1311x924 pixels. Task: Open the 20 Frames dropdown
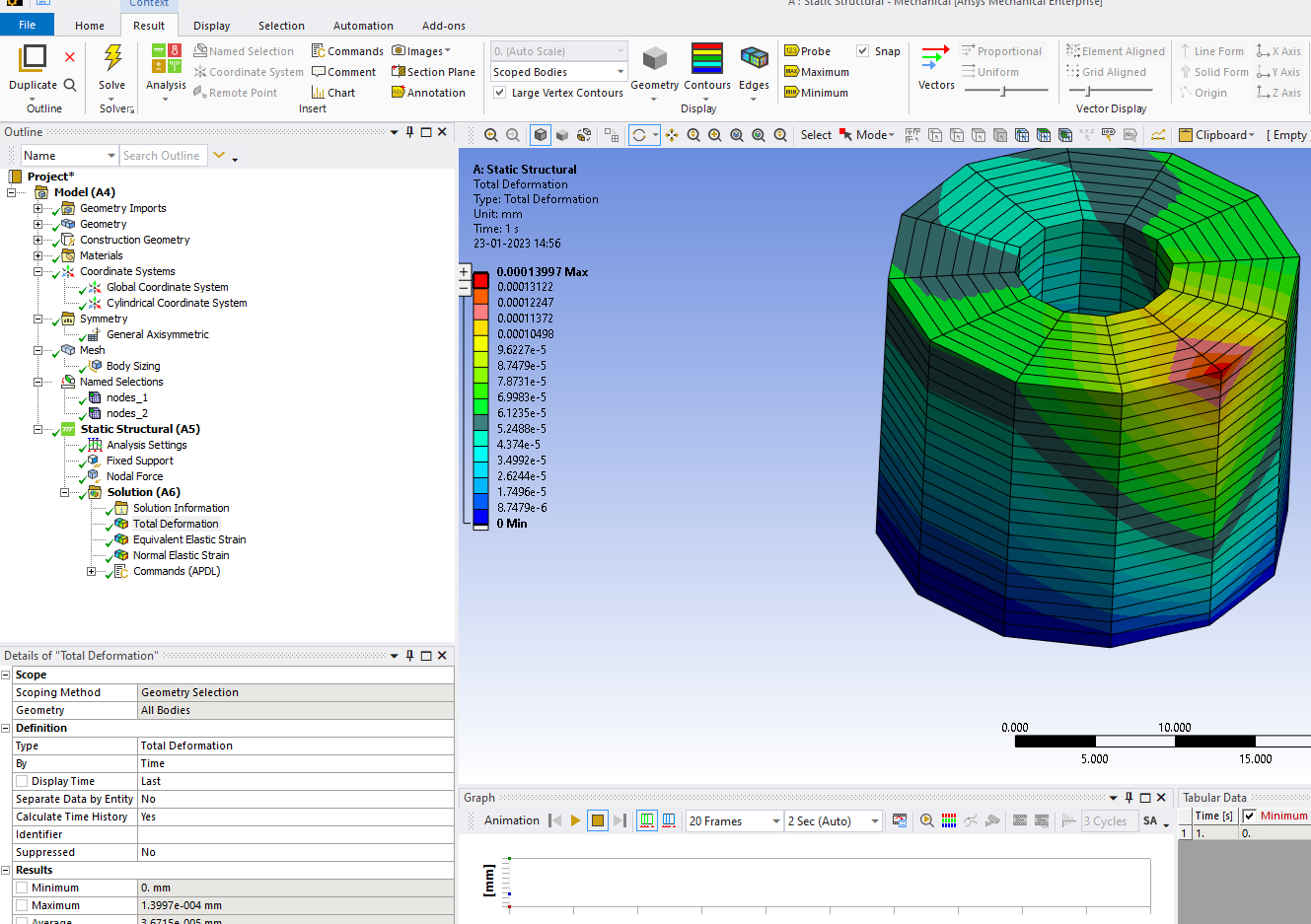tap(775, 821)
